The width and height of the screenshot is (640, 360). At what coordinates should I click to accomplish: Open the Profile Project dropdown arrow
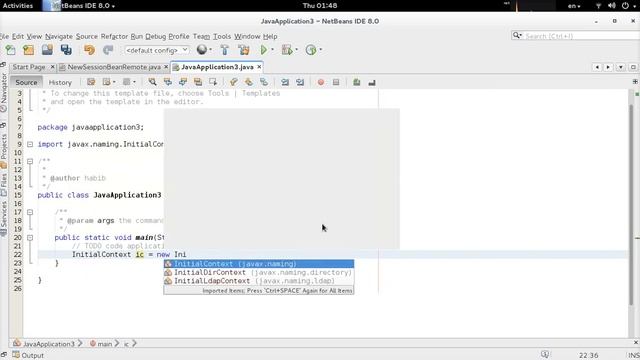(321, 50)
